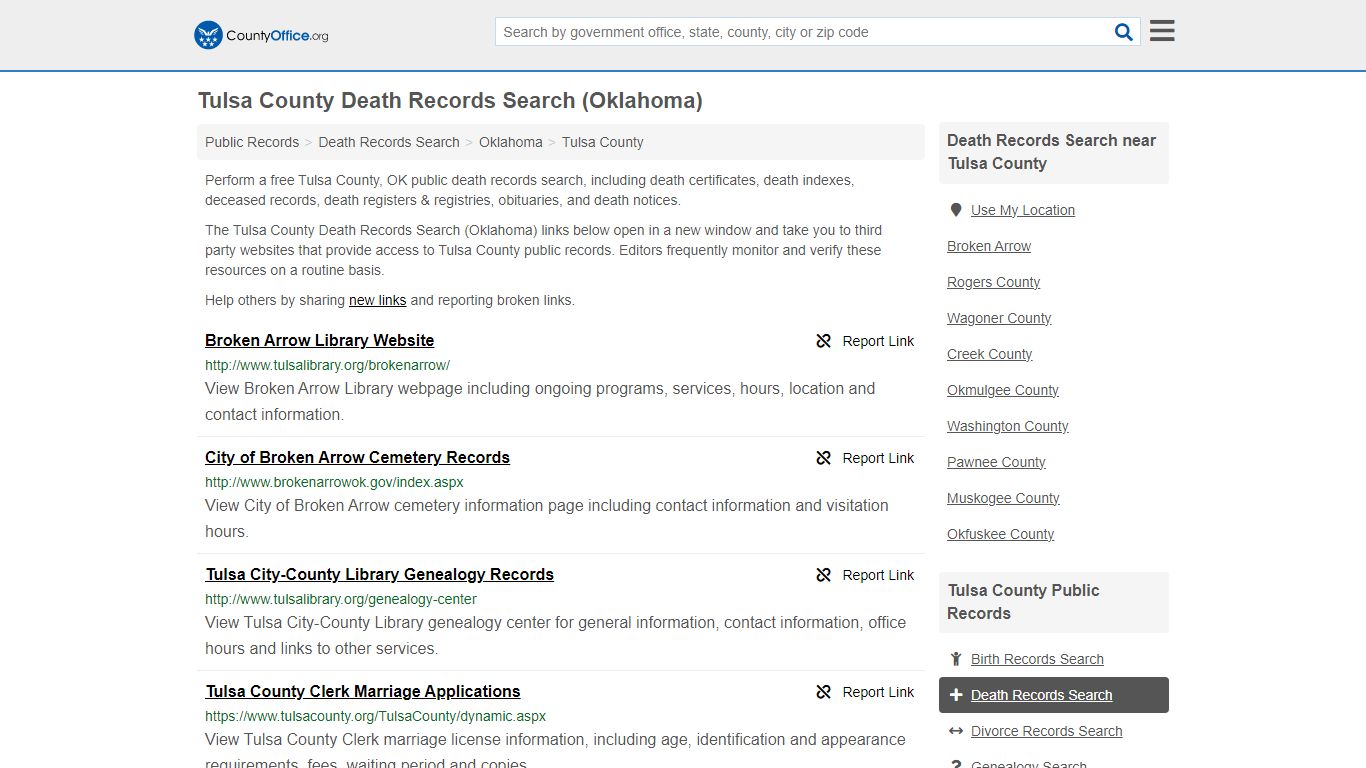The width and height of the screenshot is (1366, 768).
Task: Select Tulsa County breadcrumb
Action: tap(603, 142)
